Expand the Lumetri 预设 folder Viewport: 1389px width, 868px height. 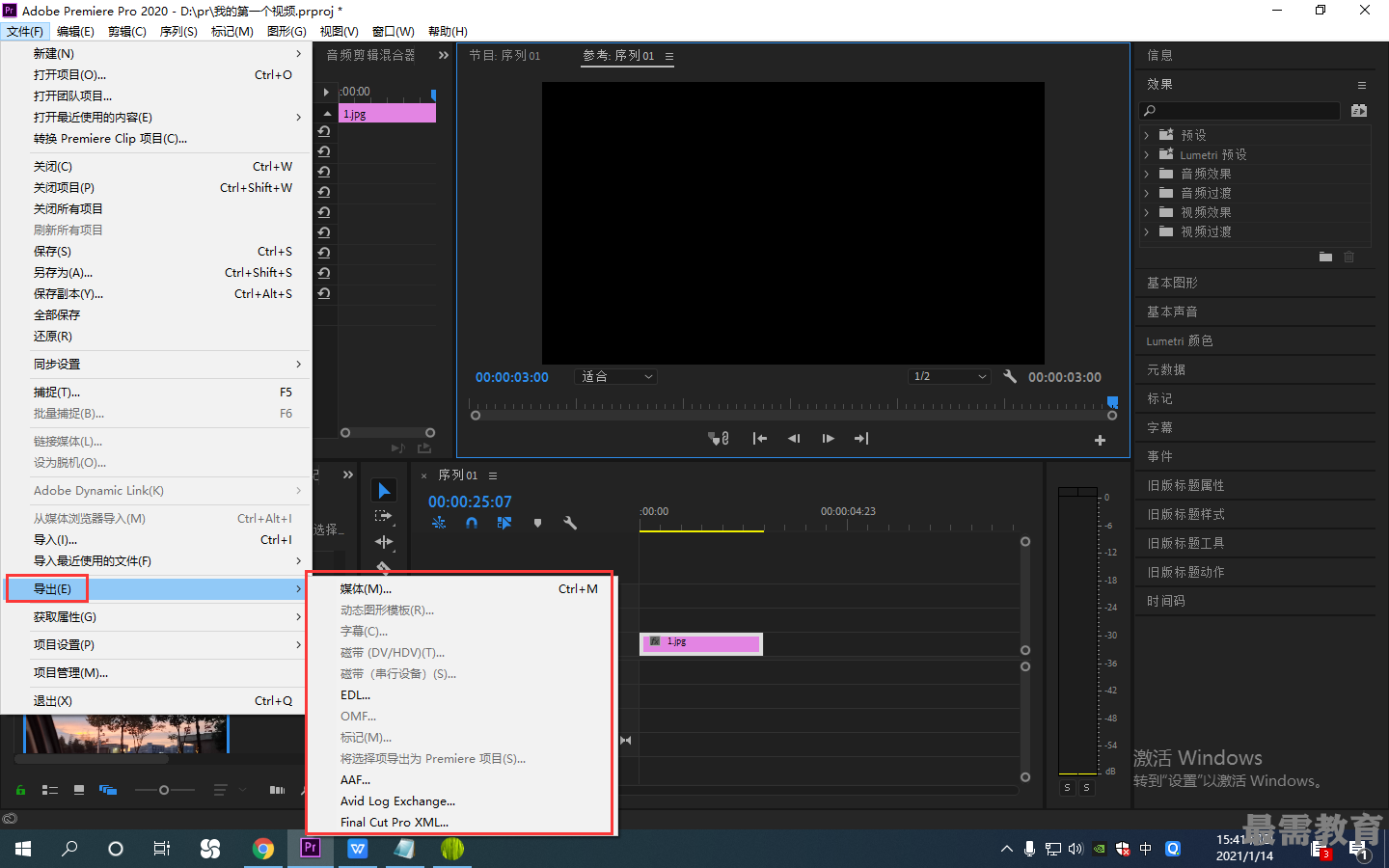click(1147, 154)
